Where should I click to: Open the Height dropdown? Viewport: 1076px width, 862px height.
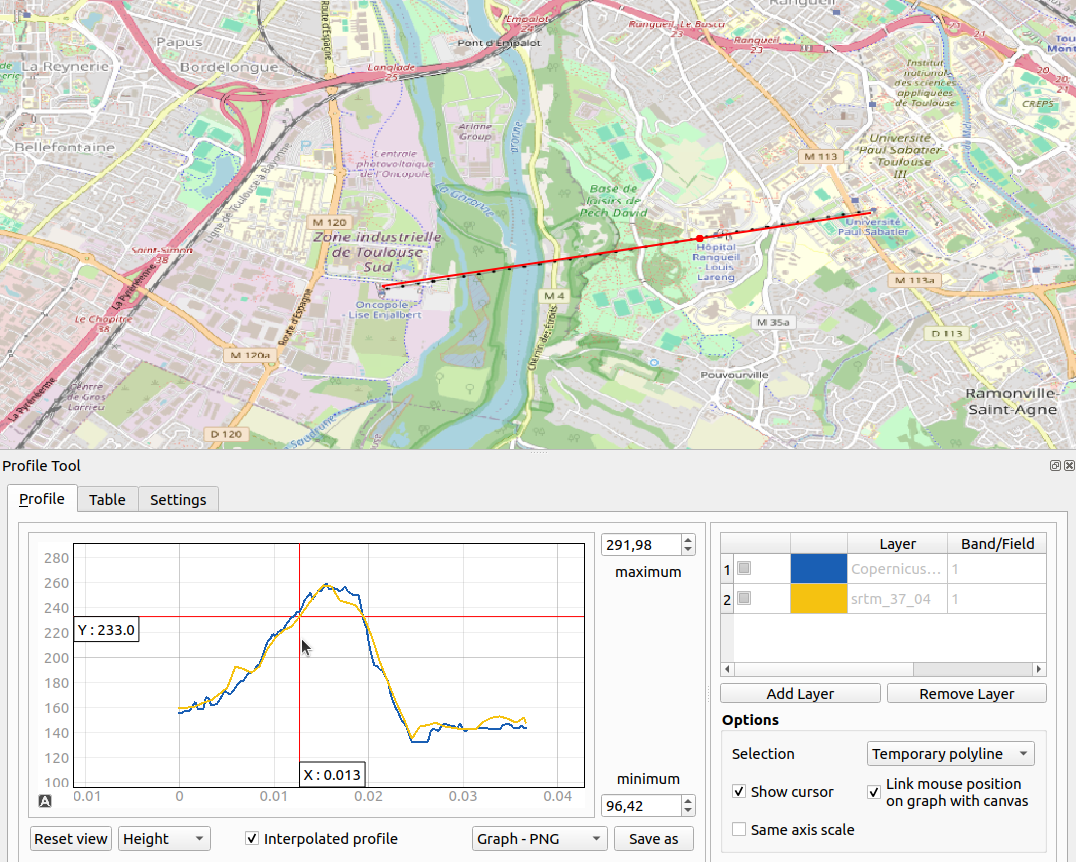[164, 839]
